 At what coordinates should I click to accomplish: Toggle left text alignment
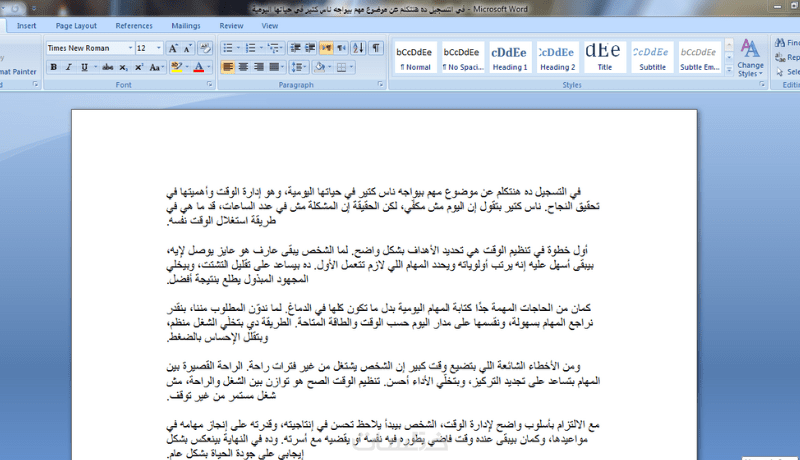pyautogui.click(x=228, y=67)
